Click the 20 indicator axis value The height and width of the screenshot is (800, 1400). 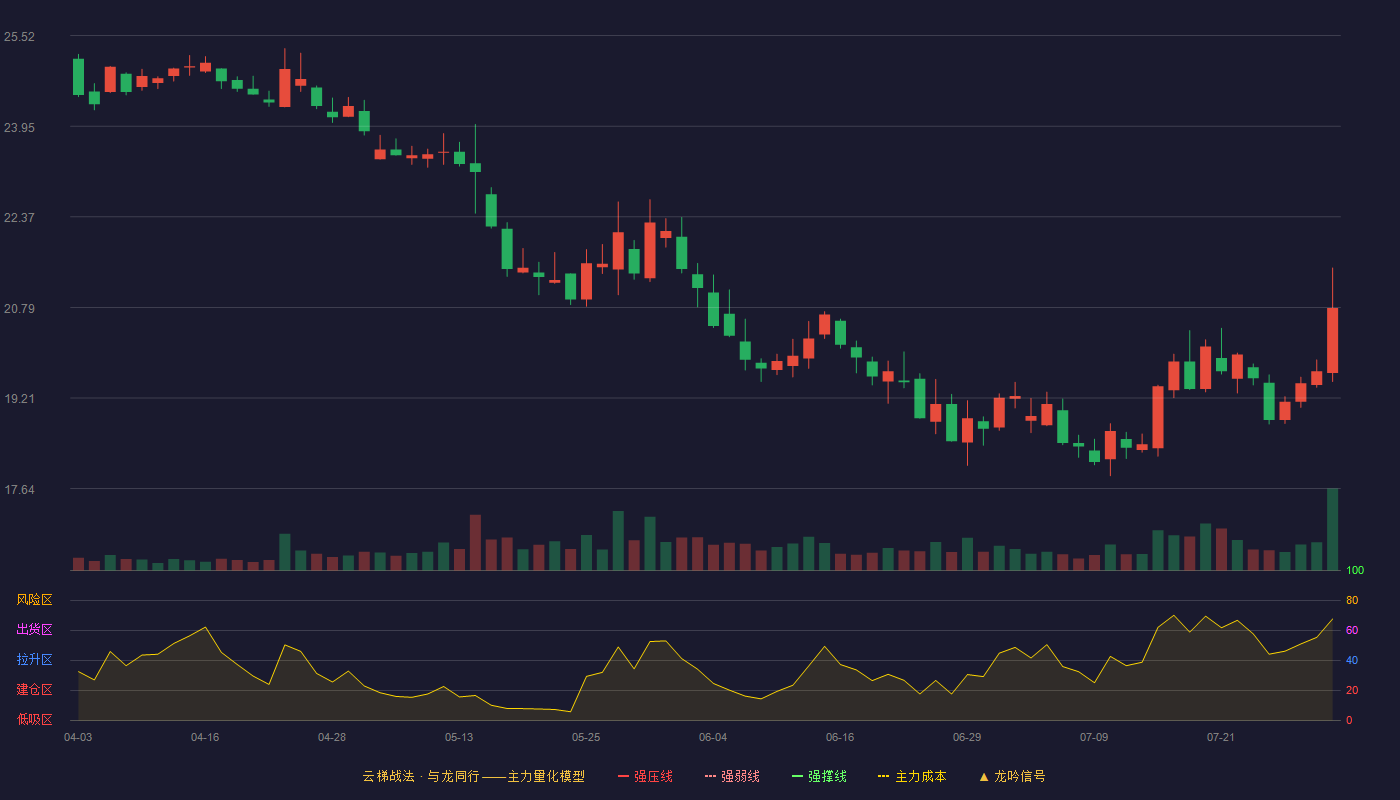tap(1352, 690)
